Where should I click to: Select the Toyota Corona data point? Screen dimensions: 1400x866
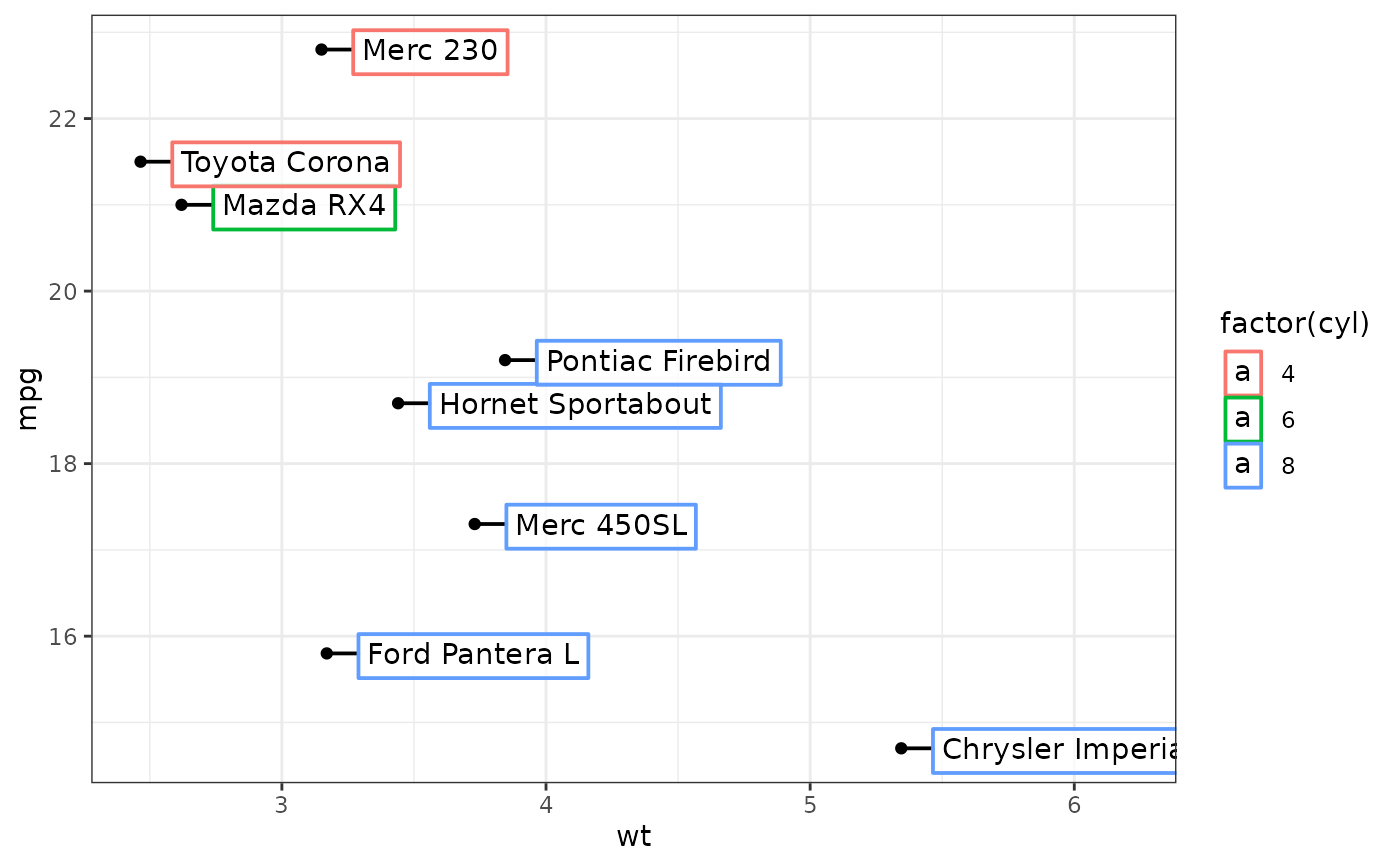click(141, 162)
